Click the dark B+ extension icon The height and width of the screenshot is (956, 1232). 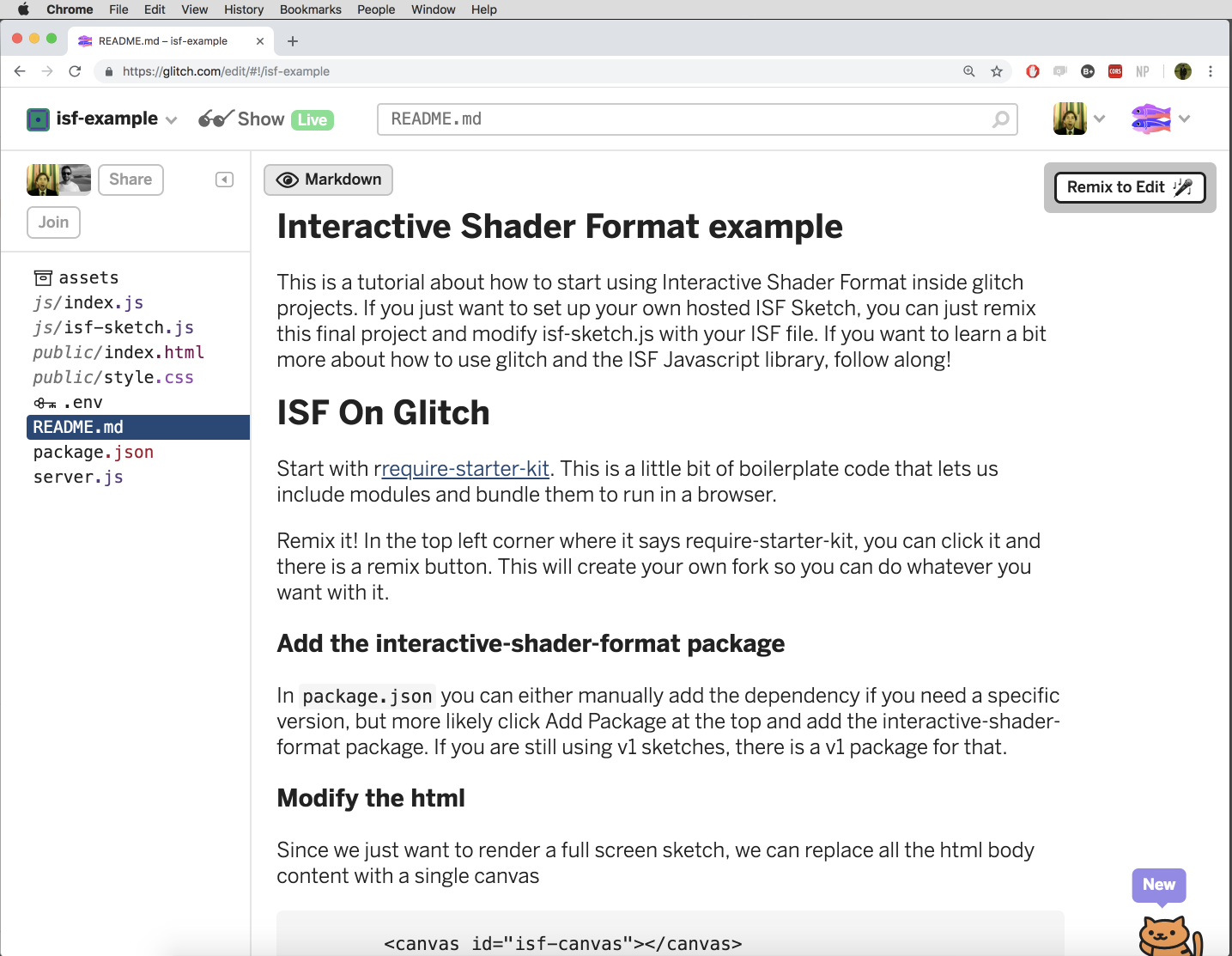coord(1088,71)
